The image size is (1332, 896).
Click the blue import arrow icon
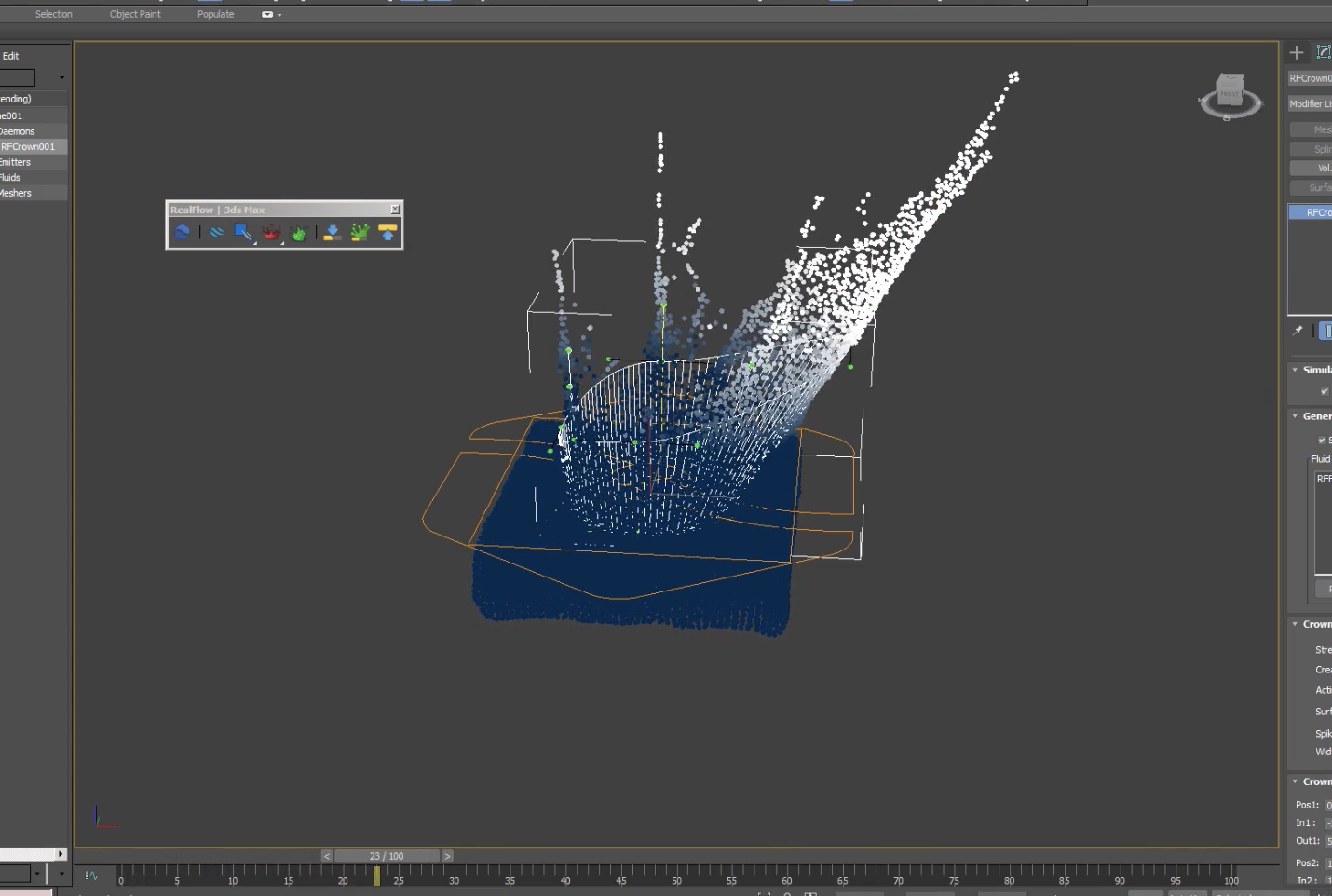(331, 232)
